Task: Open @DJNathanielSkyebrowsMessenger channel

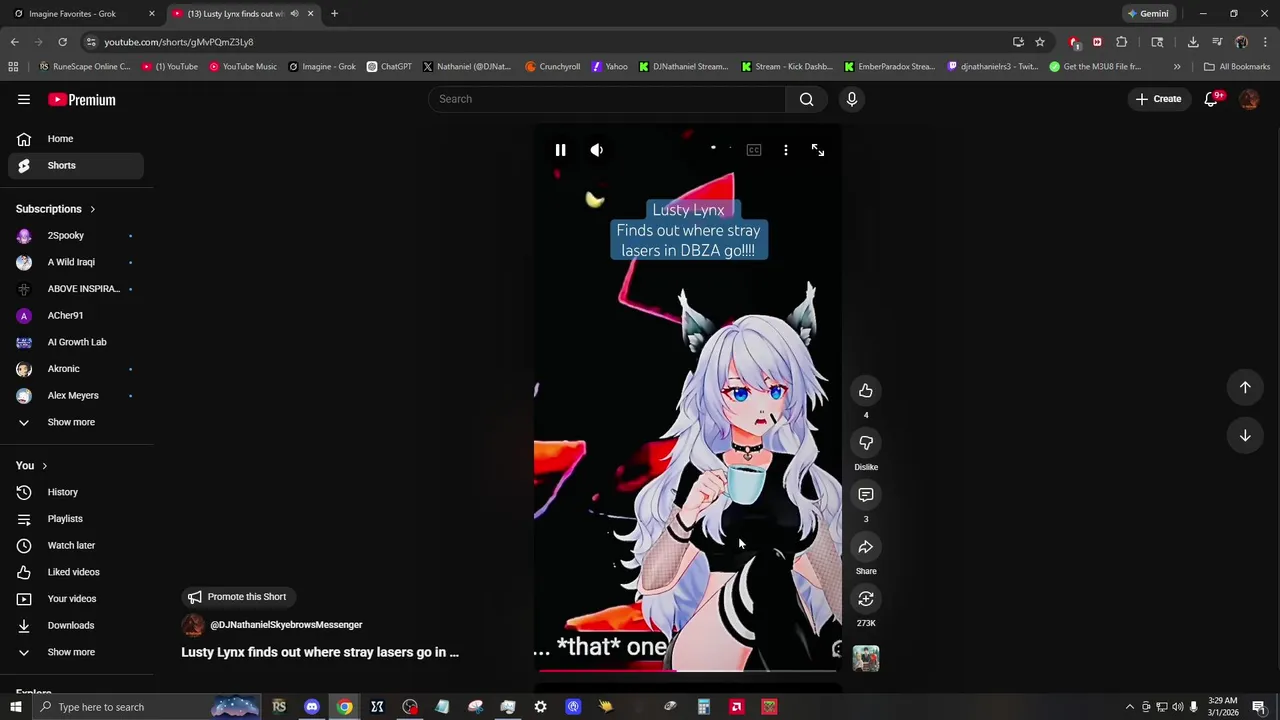Action: (286, 625)
